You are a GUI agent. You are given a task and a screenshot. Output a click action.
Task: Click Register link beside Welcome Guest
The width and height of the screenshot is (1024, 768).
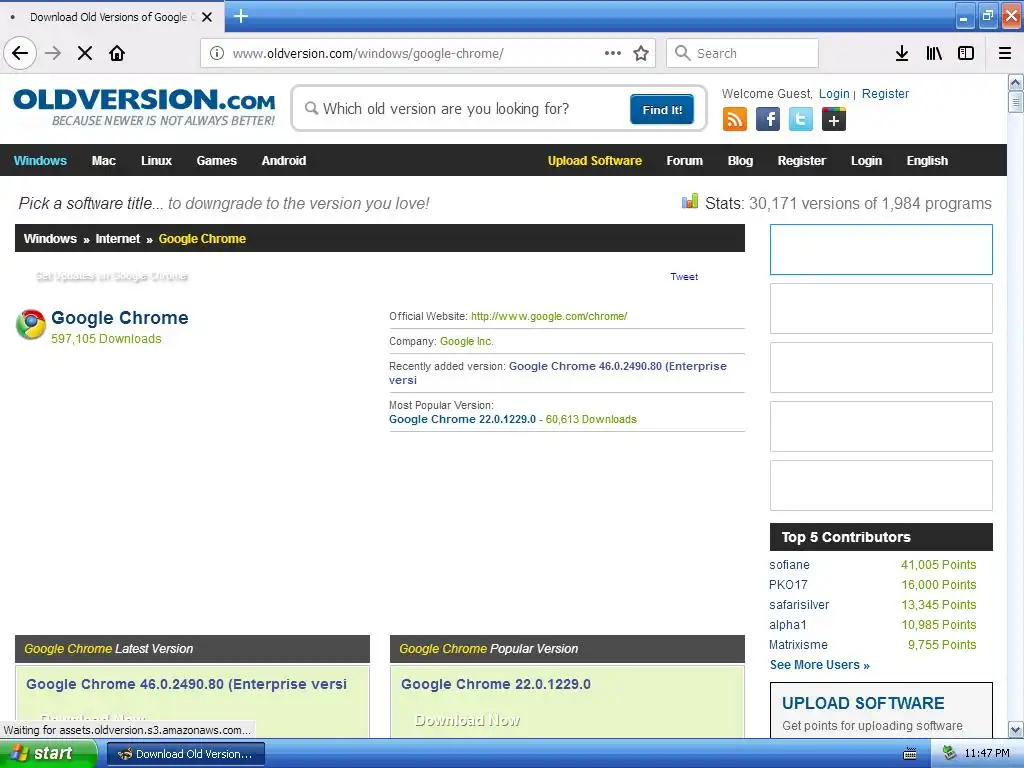point(885,93)
